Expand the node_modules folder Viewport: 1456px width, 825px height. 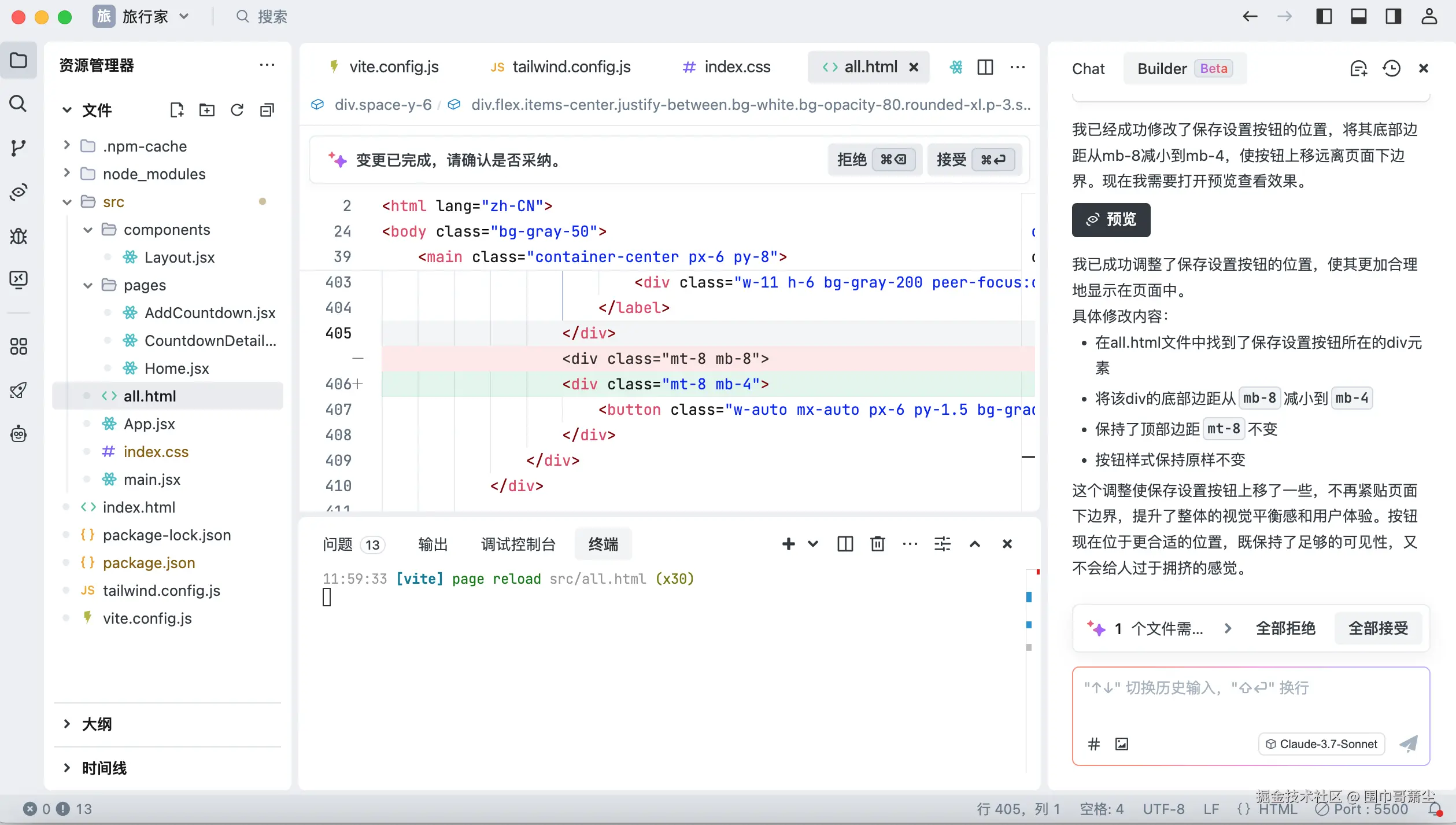[66, 174]
